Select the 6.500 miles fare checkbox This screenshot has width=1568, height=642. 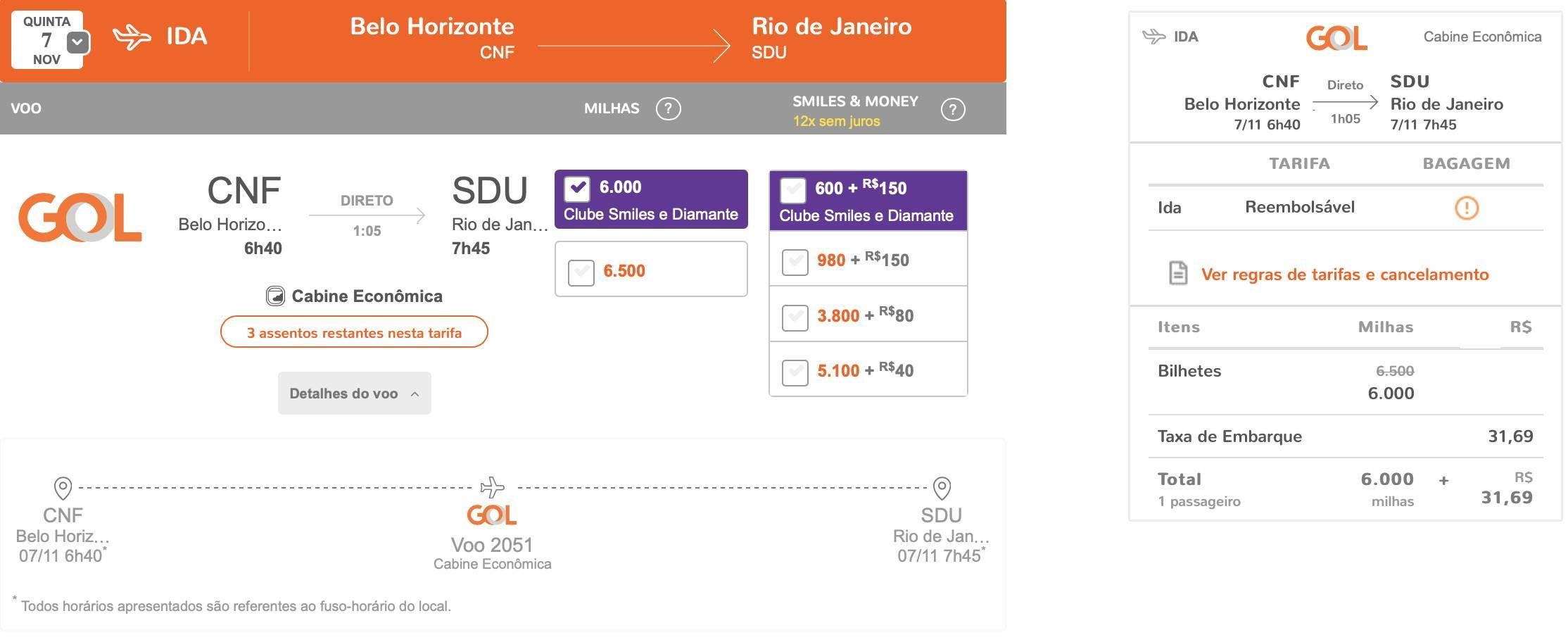581,273
